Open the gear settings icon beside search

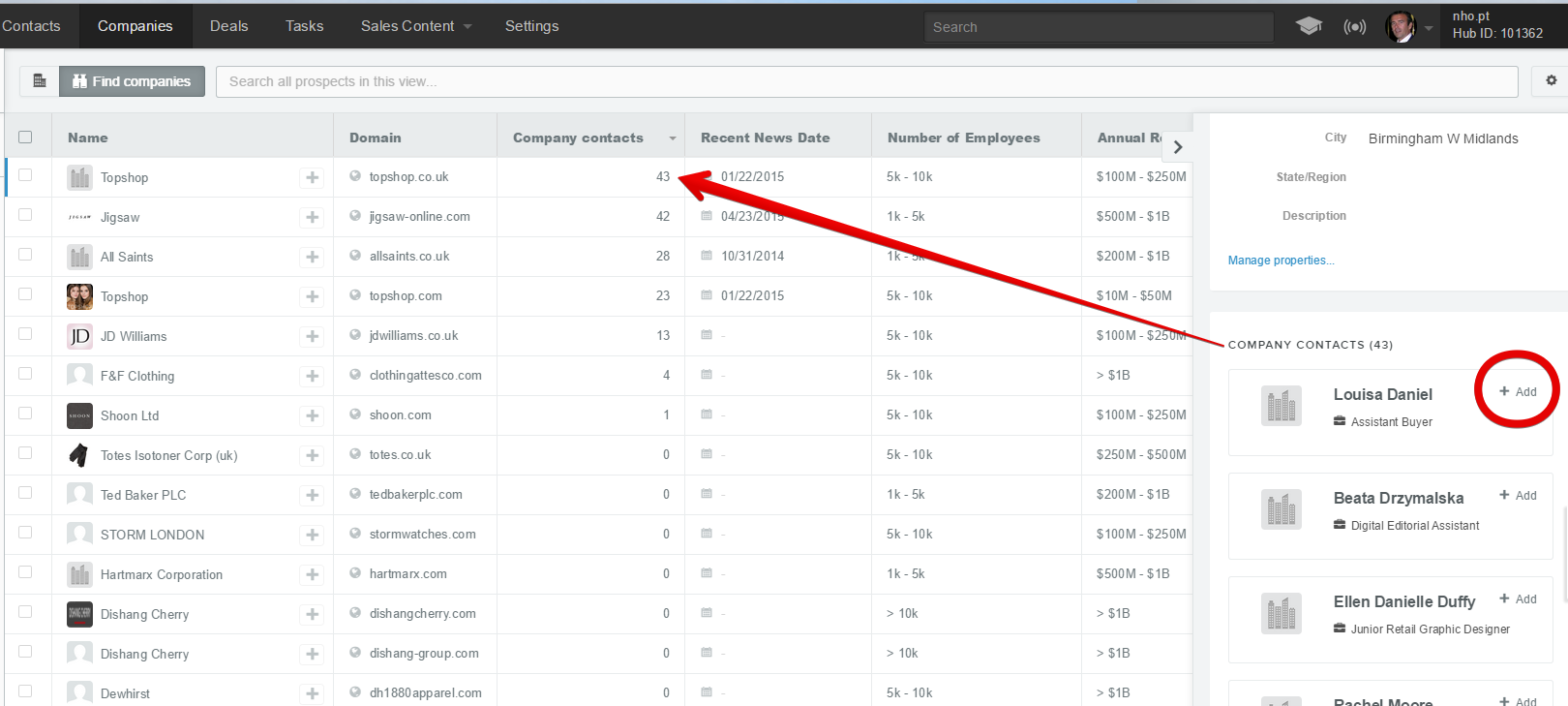tap(1551, 81)
